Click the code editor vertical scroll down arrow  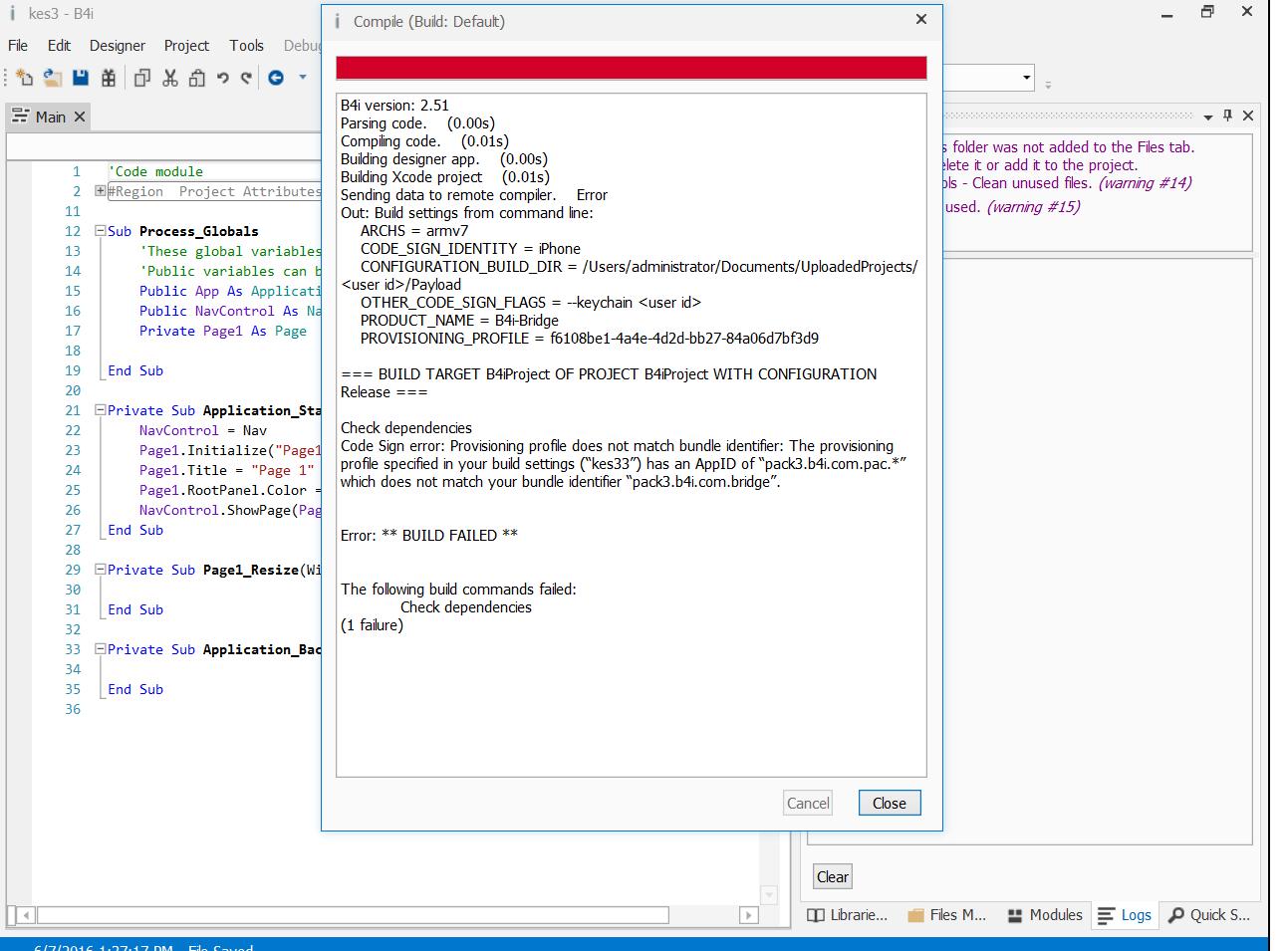click(x=768, y=894)
